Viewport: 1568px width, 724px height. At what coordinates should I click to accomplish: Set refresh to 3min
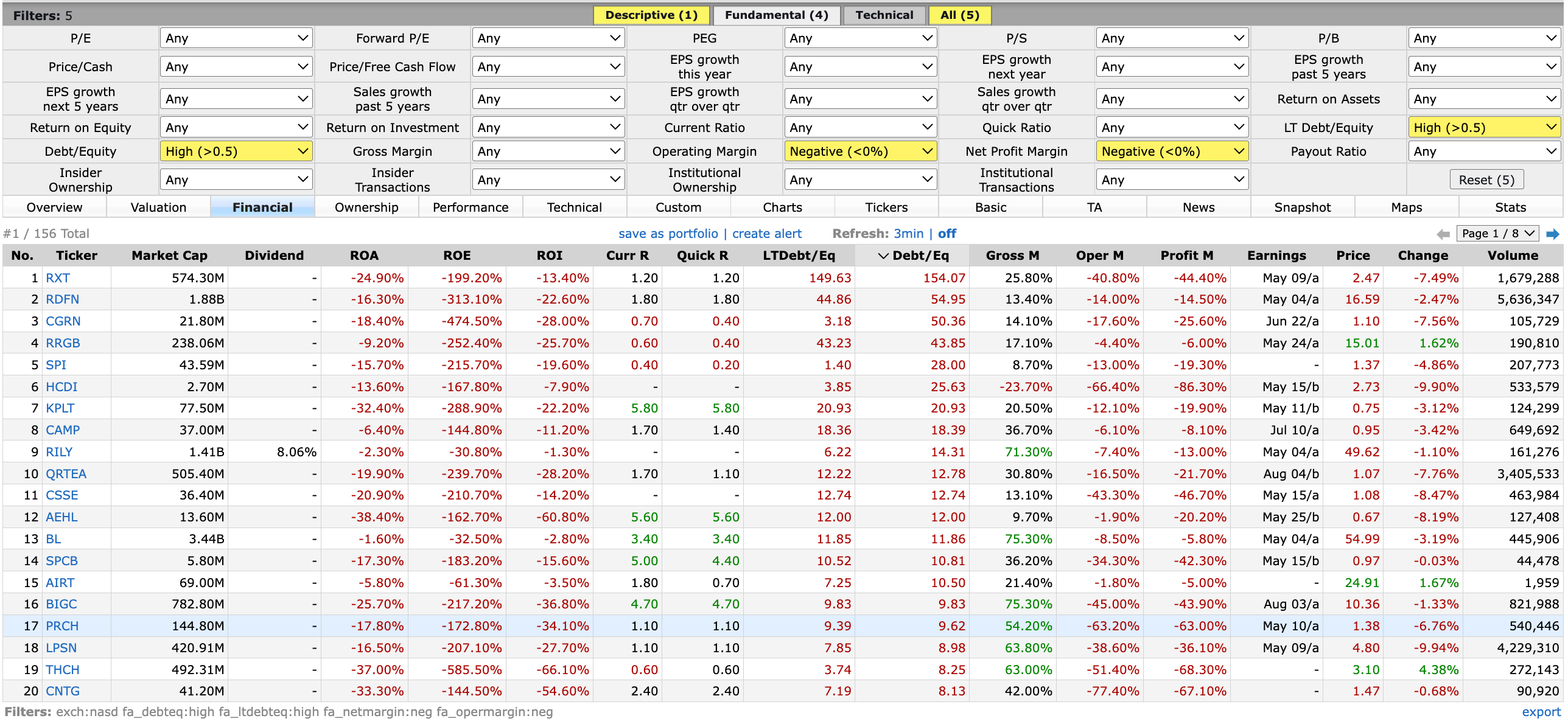tap(908, 234)
